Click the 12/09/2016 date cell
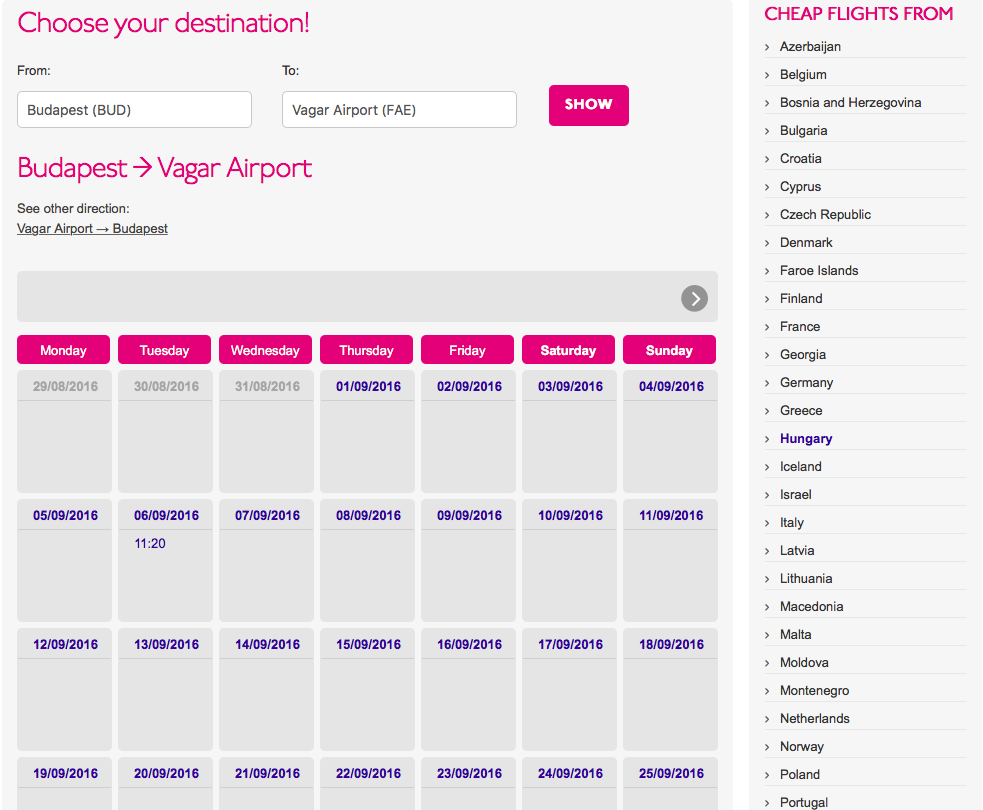This screenshot has width=983, height=810. 65,690
